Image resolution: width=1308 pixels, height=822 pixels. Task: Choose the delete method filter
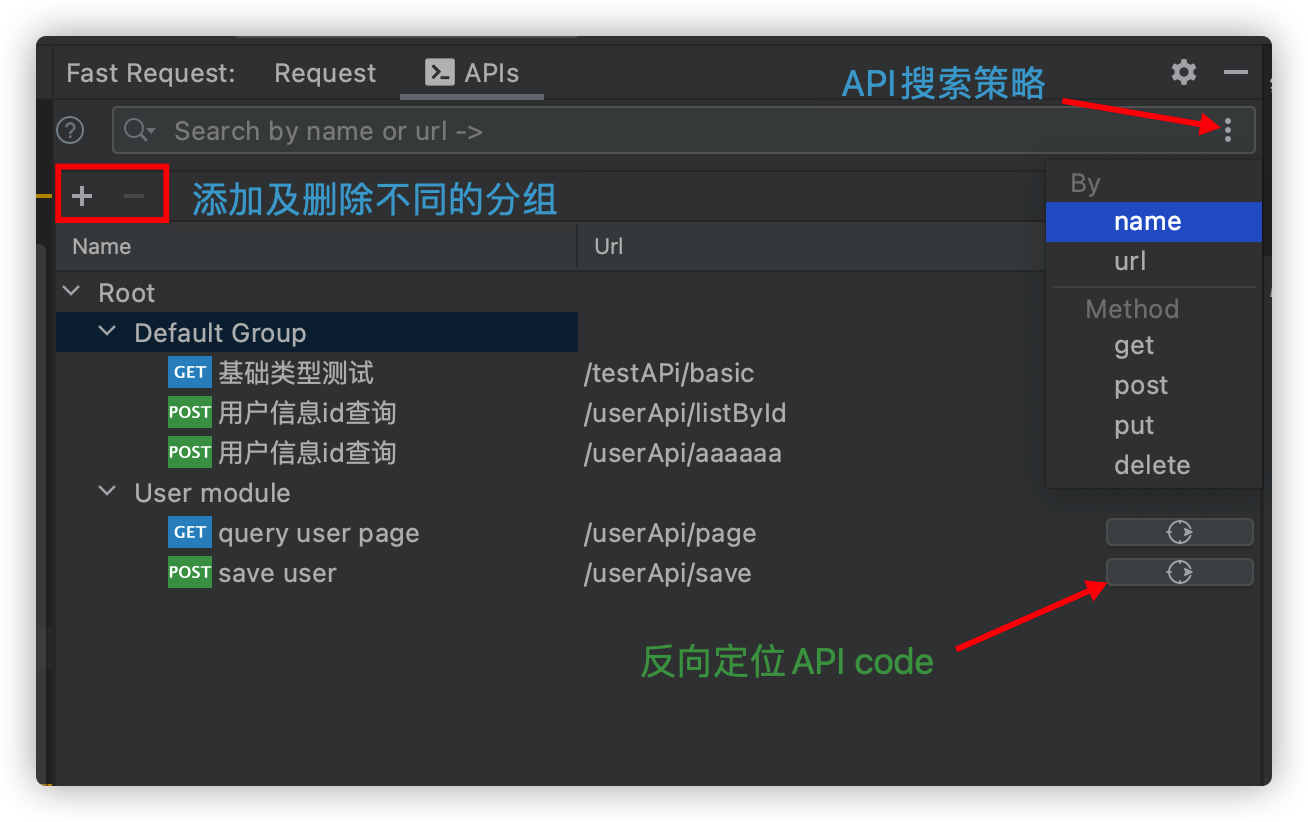click(1152, 466)
